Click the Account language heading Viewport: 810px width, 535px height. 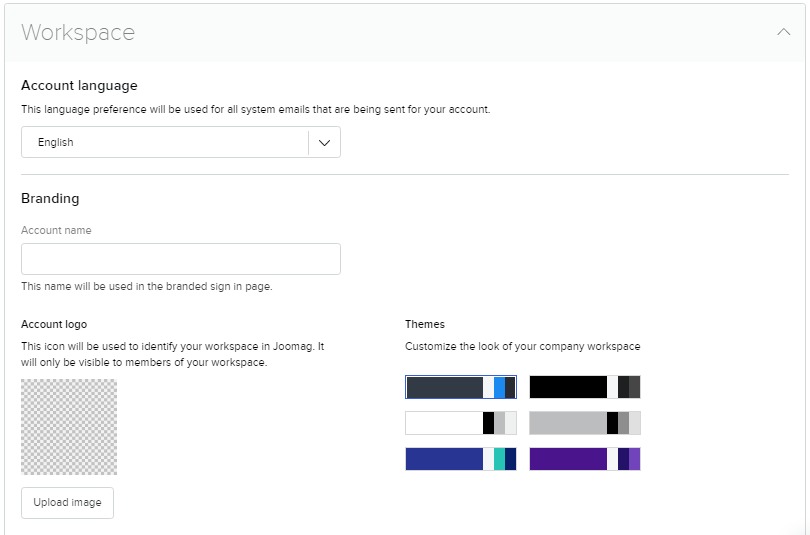click(79, 86)
